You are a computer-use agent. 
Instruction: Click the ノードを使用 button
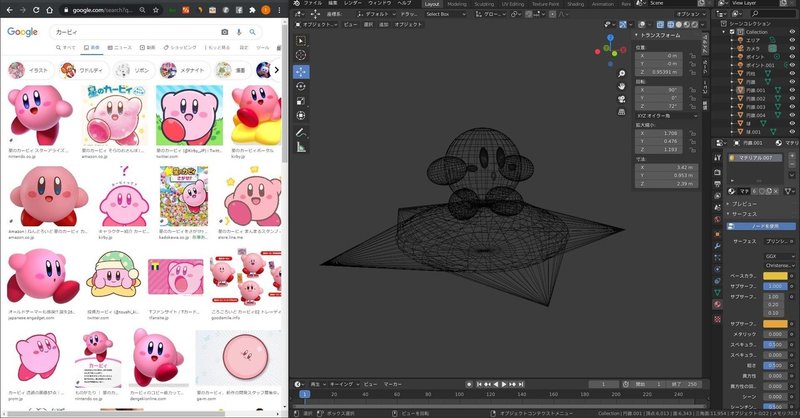[x=761, y=226]
